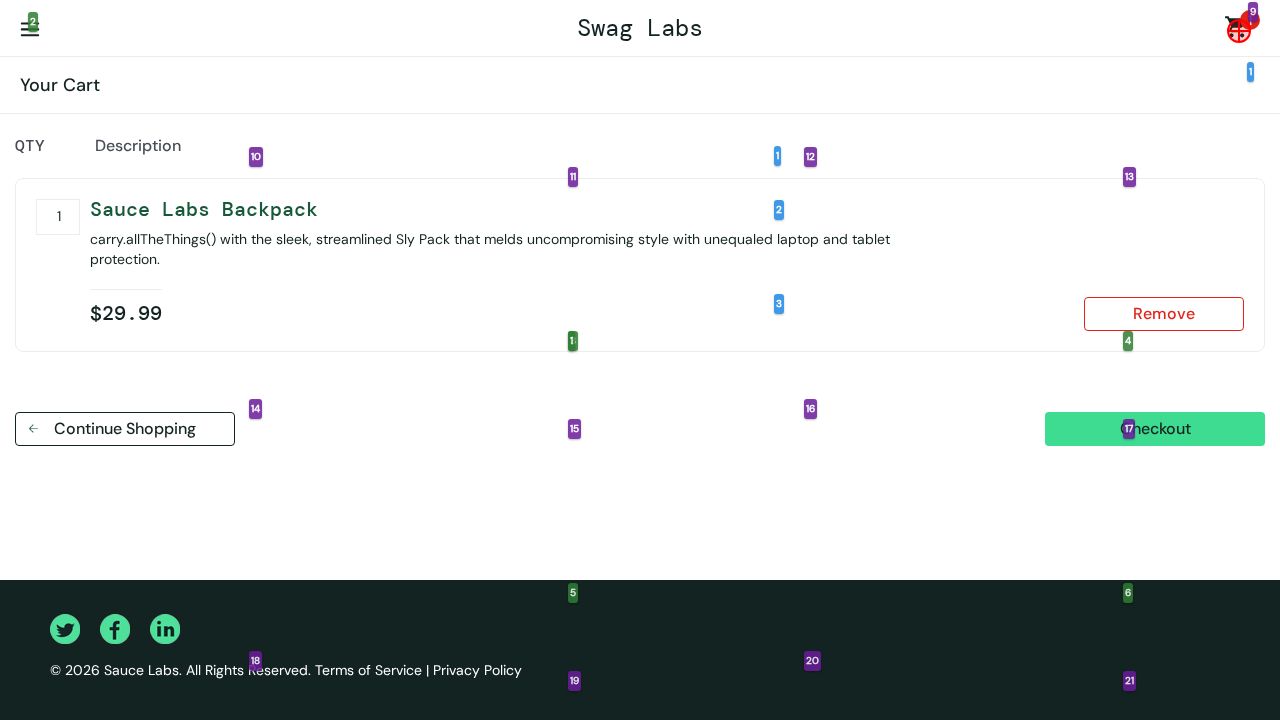1280x720 pixels.
Task: Click the green marker badge numbered 4
Action: click(x=1128, y=341)
